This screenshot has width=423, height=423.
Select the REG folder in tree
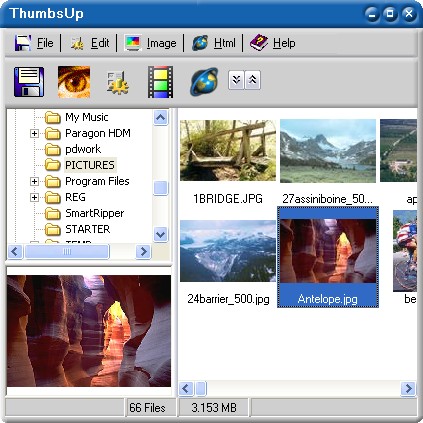[75, 197]
